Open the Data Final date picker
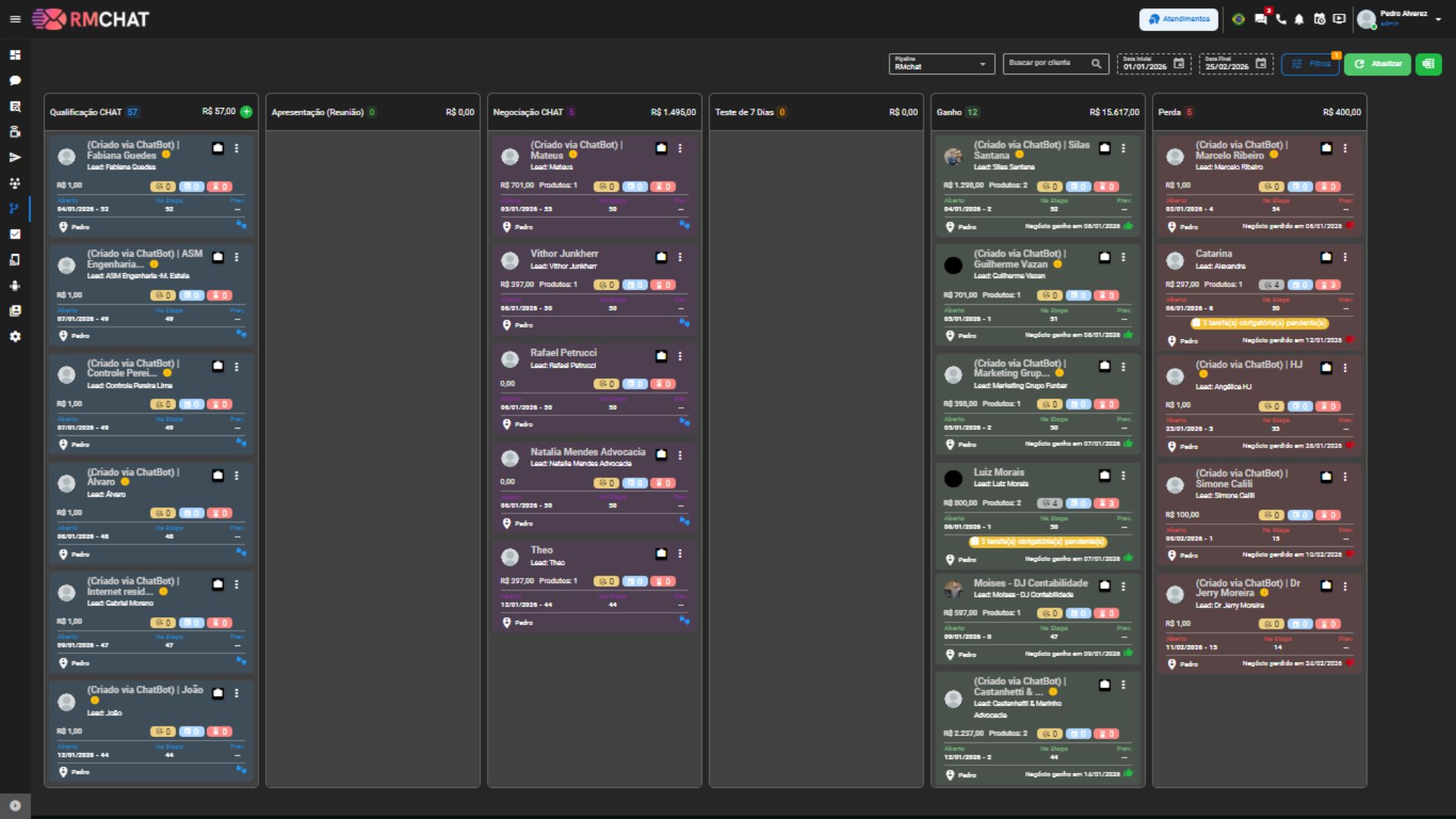 click(1260, 64)
